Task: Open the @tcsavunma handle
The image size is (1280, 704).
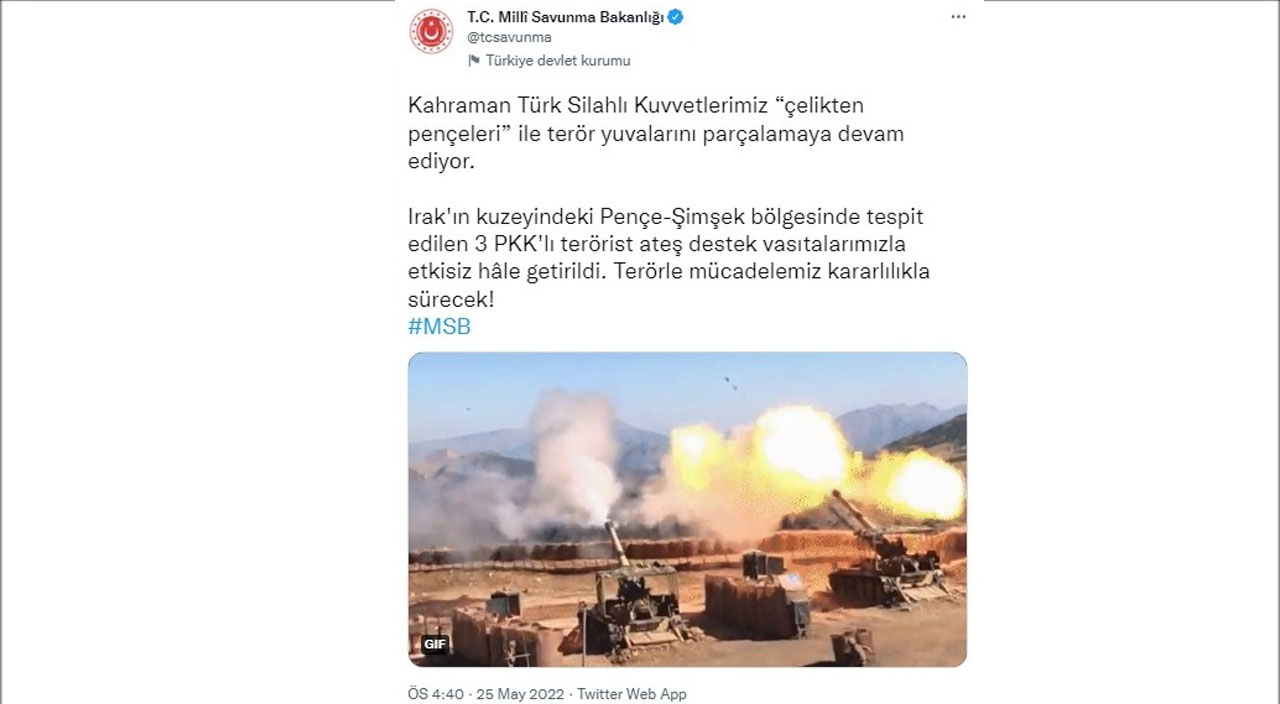Action: 509,38
